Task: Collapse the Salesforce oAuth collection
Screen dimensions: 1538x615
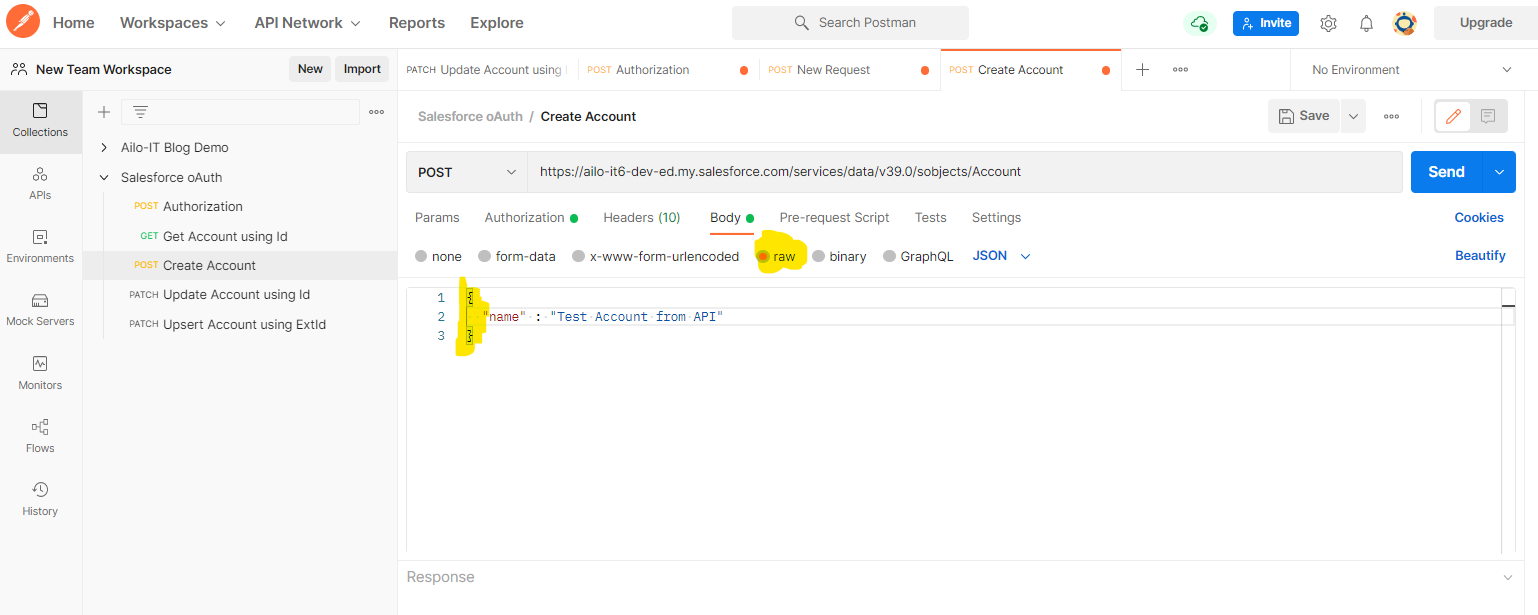Action: (x=104, y=177)
